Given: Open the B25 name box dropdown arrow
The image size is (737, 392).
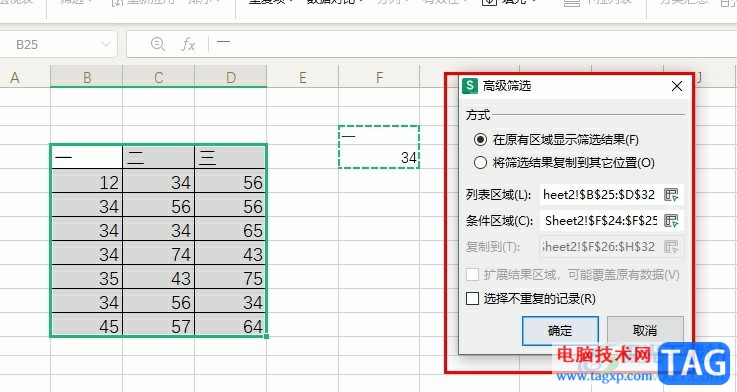Looking at the screenshot, I should (x=106, y=45).
